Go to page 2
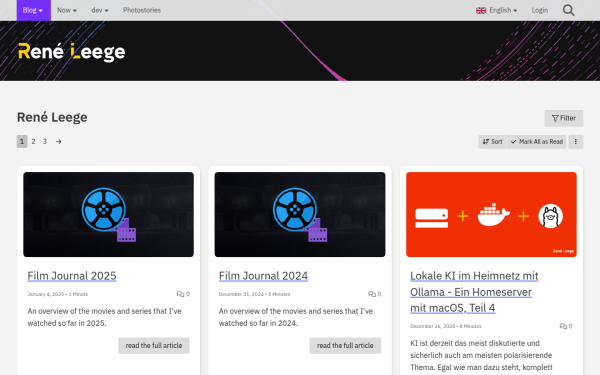 pos(33,142)
